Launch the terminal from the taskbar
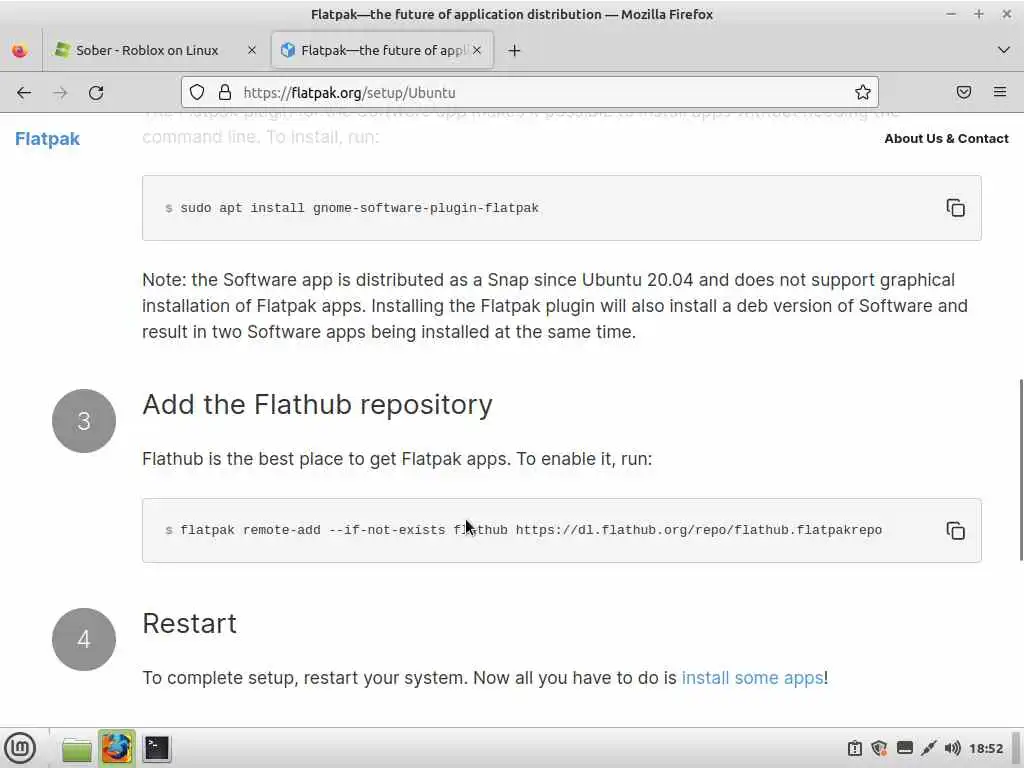The image size is (1024, 768). (156, 748)
